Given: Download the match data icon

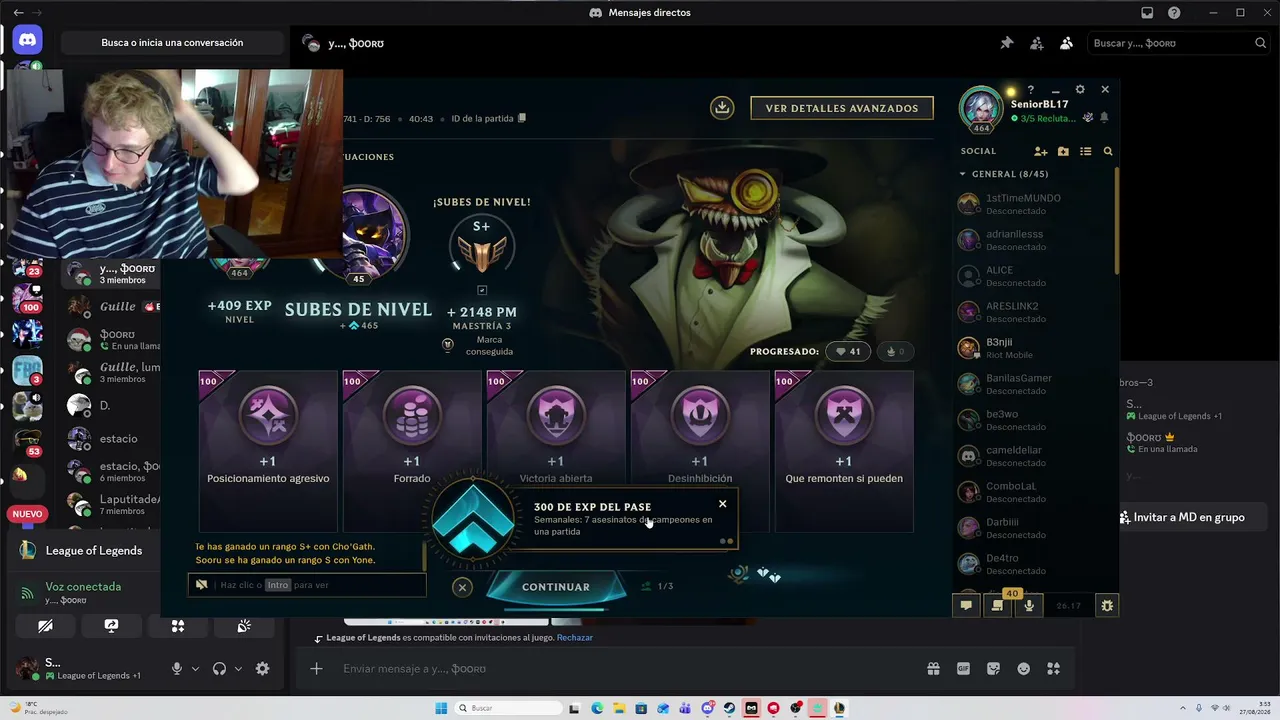Looking at the screenshot, I should pyautogui.click(x=722, y=108).
